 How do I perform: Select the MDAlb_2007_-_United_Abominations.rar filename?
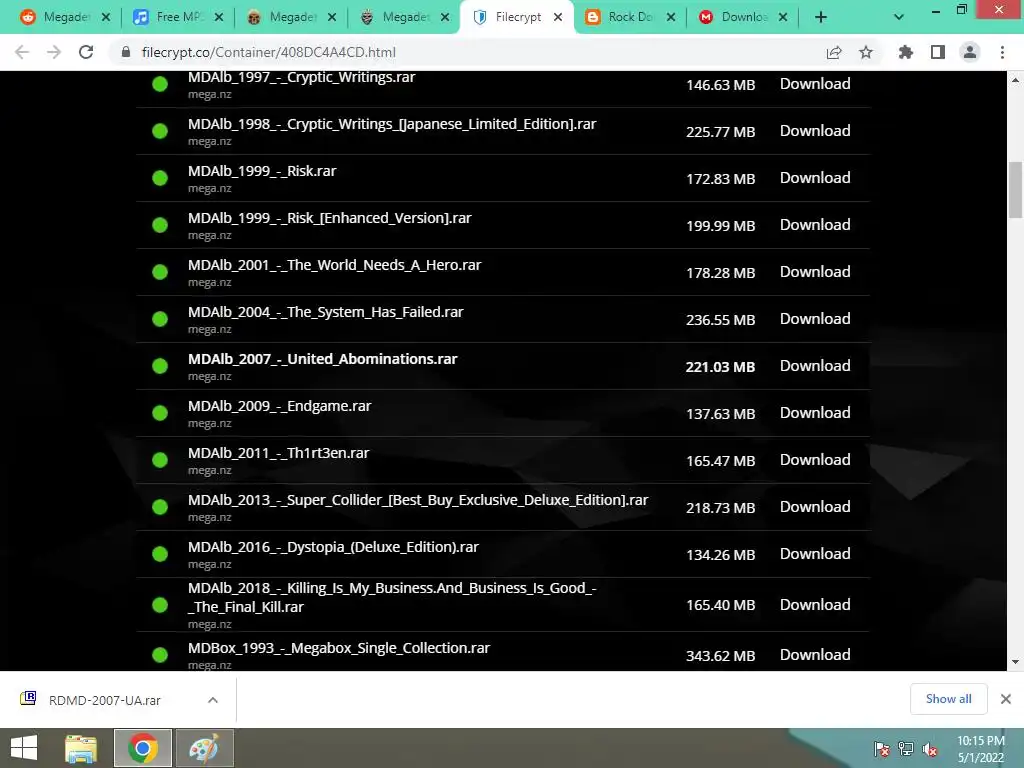(323, 359)
